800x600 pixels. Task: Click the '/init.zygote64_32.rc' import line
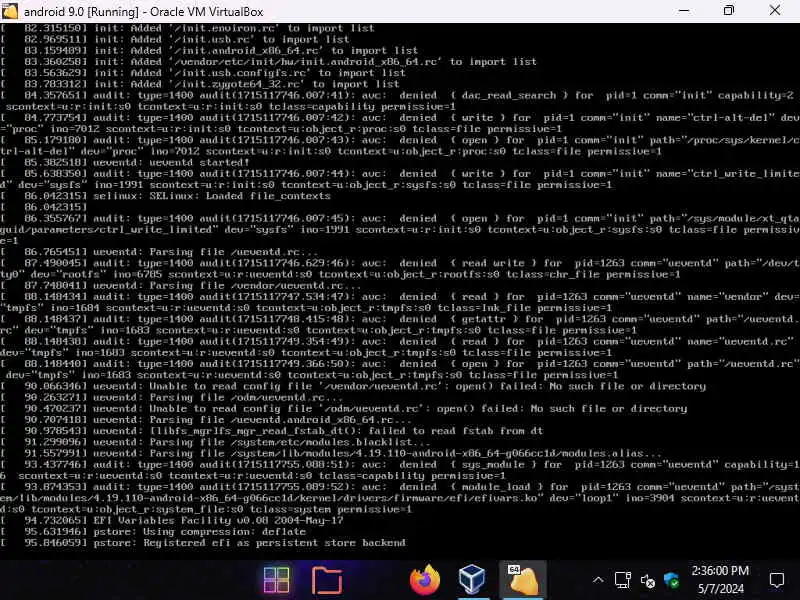[x=200, y=84]
